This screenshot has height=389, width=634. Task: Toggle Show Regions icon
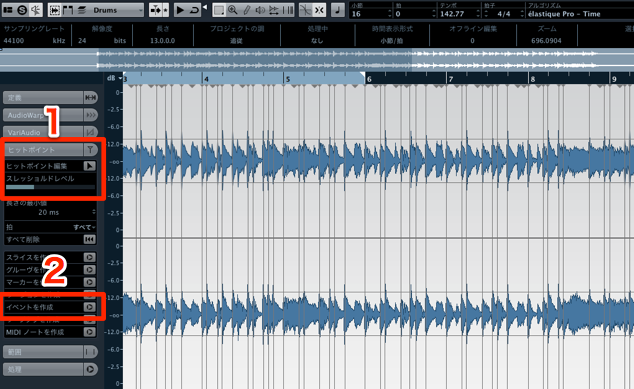point(68,10)
